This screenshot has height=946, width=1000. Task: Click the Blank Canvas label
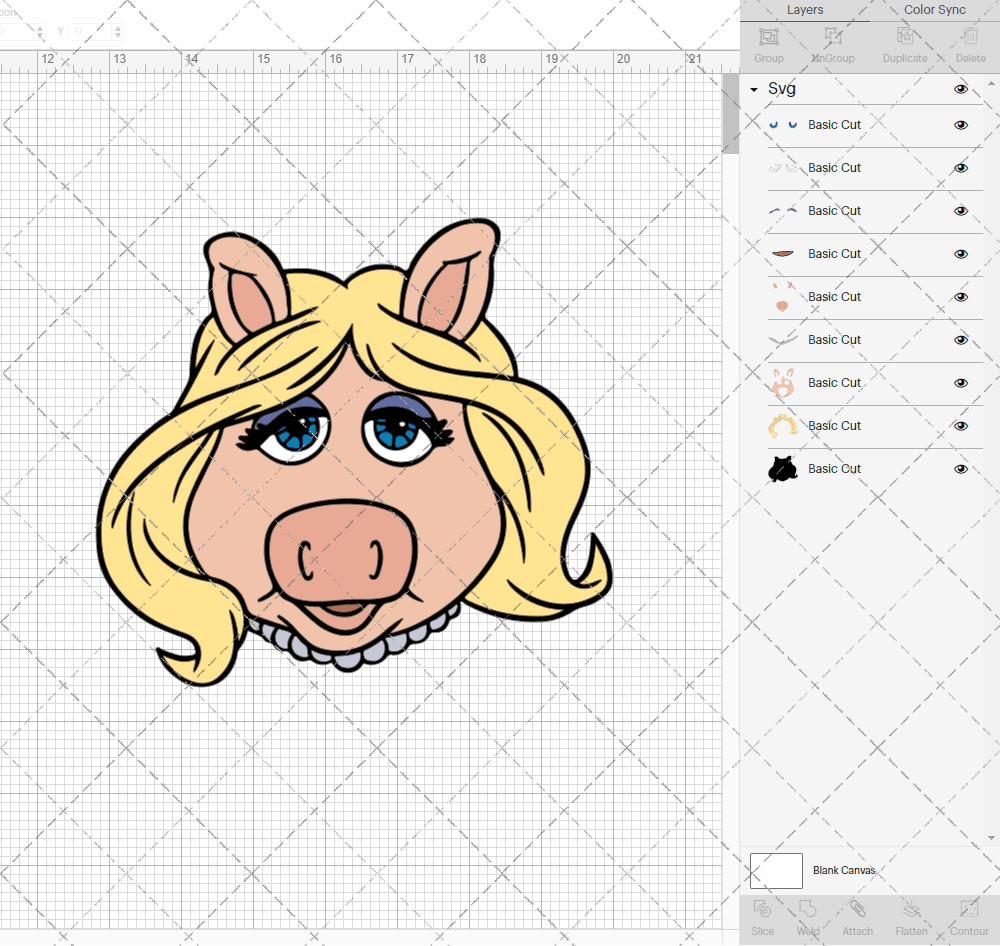[x=844, y=870]
